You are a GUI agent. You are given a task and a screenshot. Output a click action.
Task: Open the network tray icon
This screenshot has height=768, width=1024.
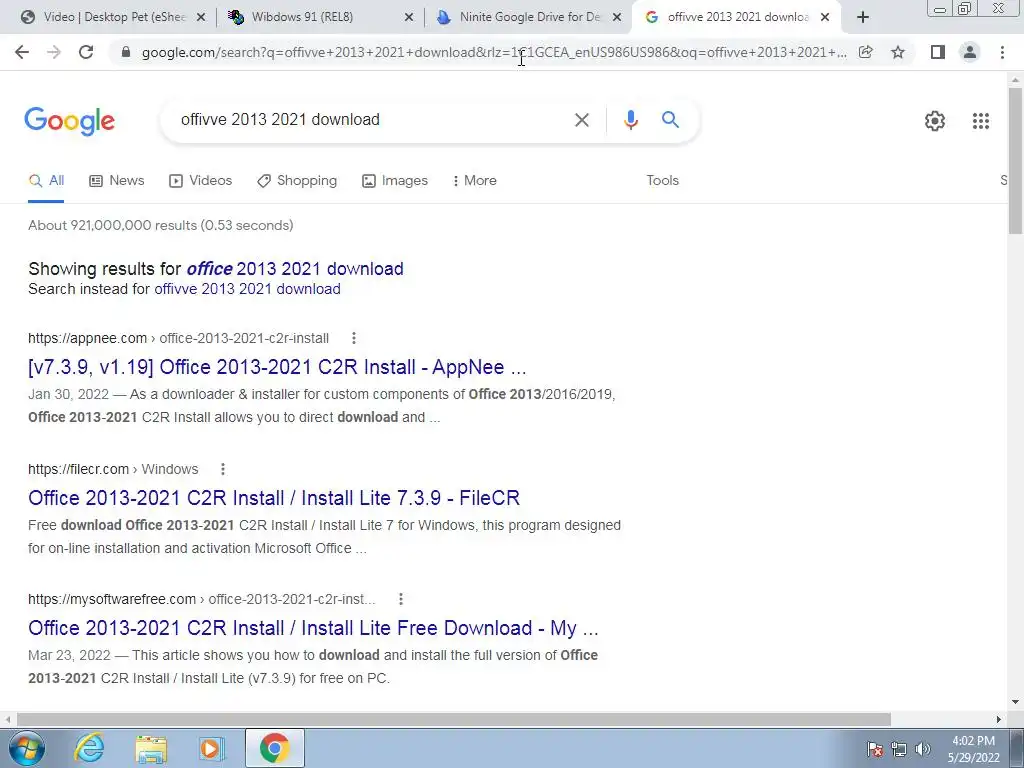(899, 749)
